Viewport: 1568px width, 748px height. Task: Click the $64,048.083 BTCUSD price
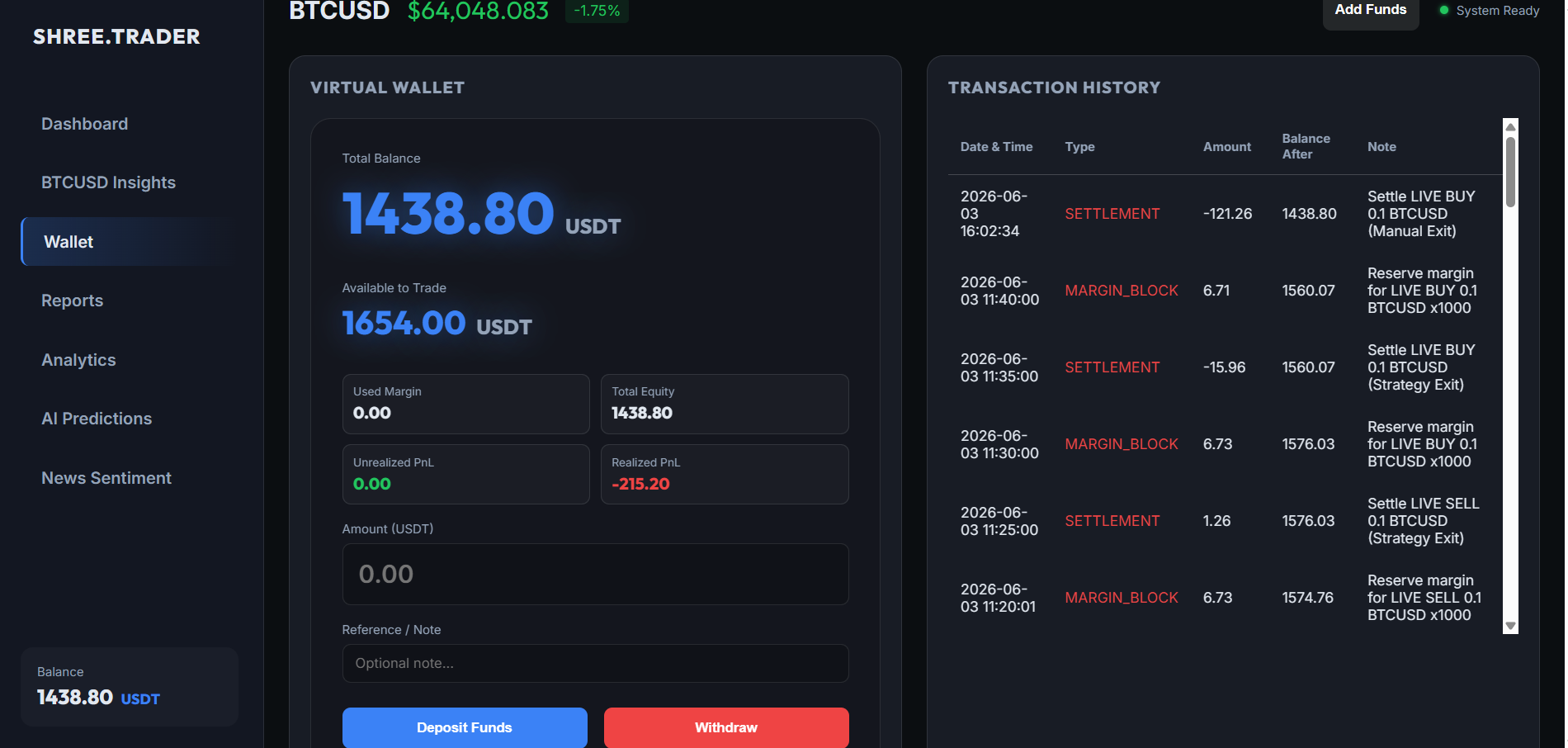(478, 11)
